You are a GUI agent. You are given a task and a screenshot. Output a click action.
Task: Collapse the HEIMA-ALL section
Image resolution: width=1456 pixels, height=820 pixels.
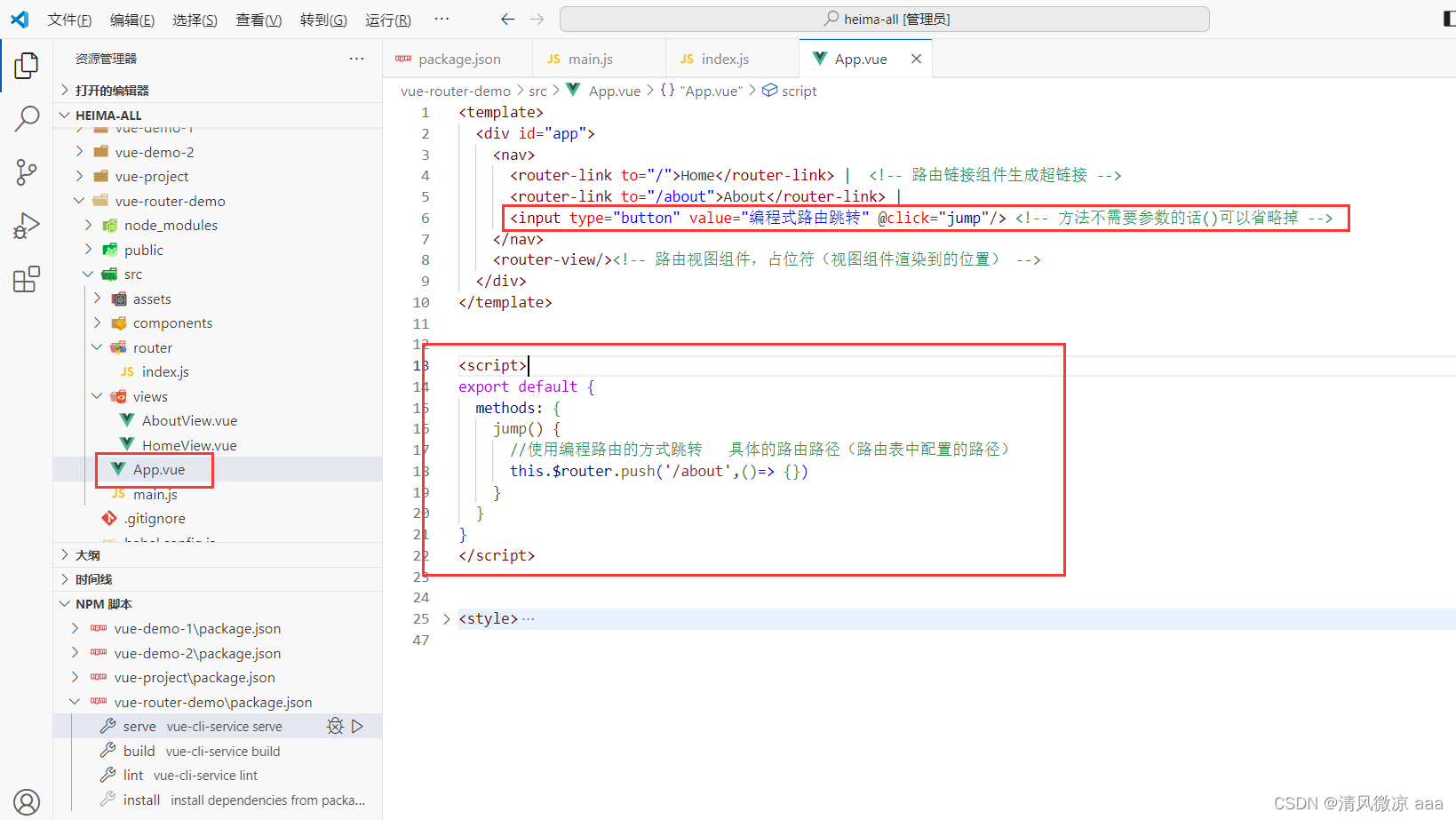(218, 115)
